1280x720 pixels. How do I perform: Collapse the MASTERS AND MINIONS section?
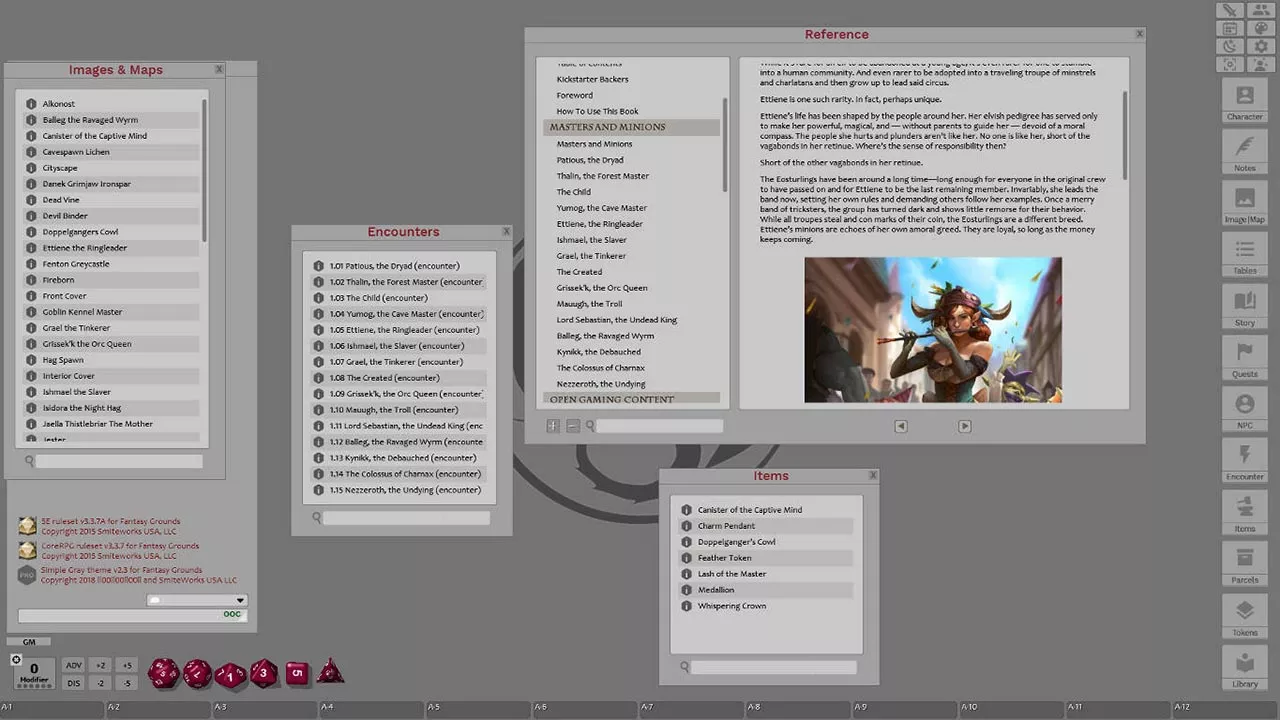(631, 127)
